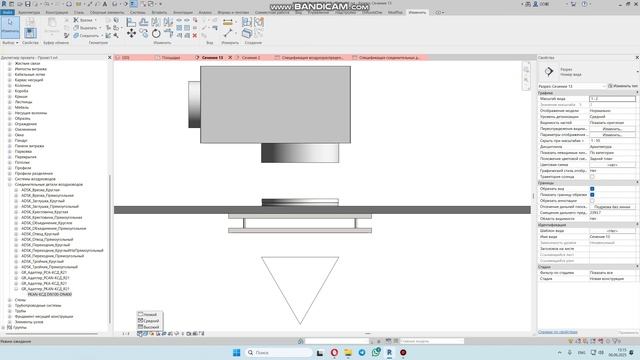Switch to the Площадка view tab
The width and height of the screenshot is (640, 360).
pos(171,58)
